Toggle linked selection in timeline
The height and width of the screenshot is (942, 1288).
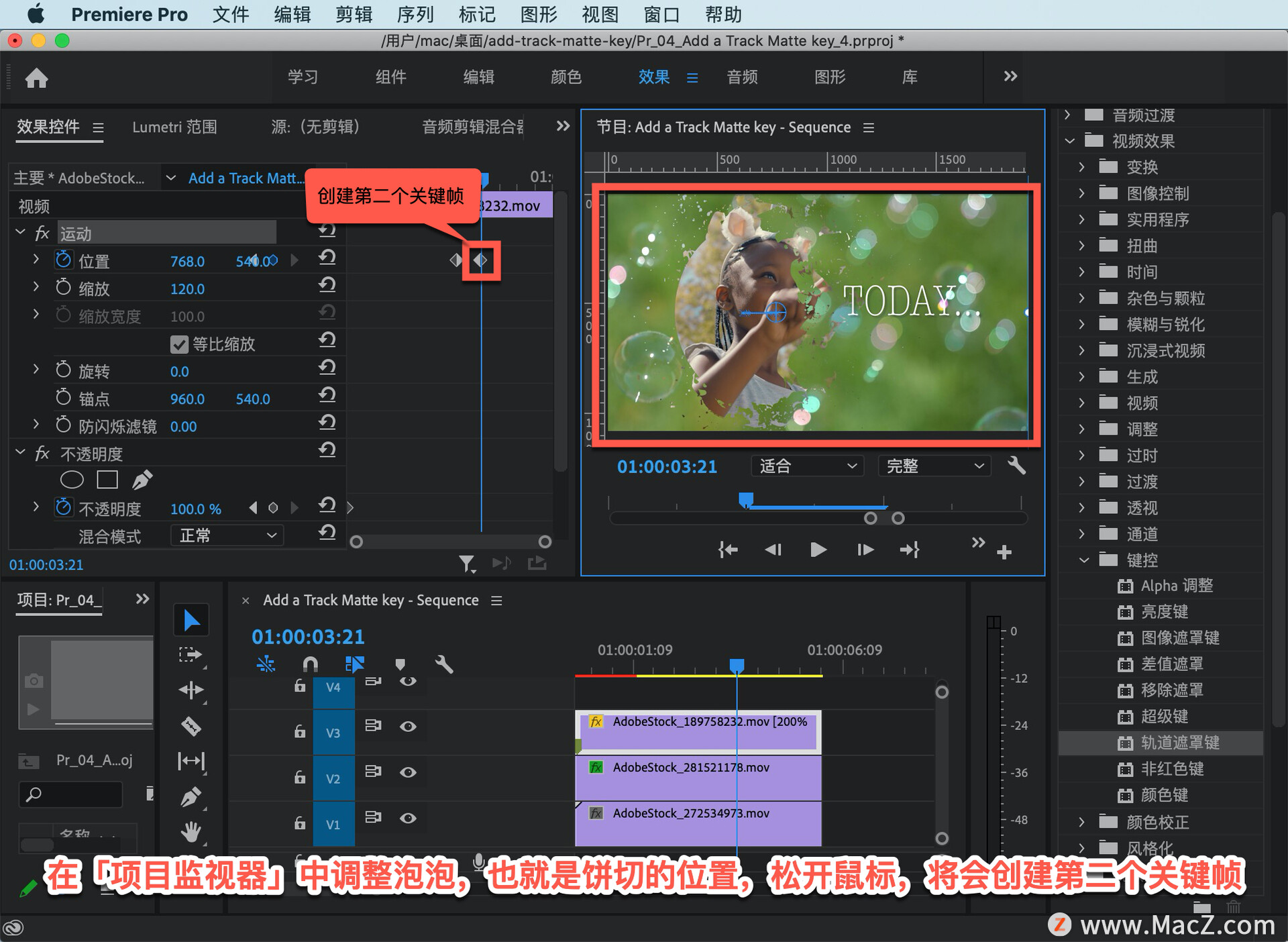[354, 664]
